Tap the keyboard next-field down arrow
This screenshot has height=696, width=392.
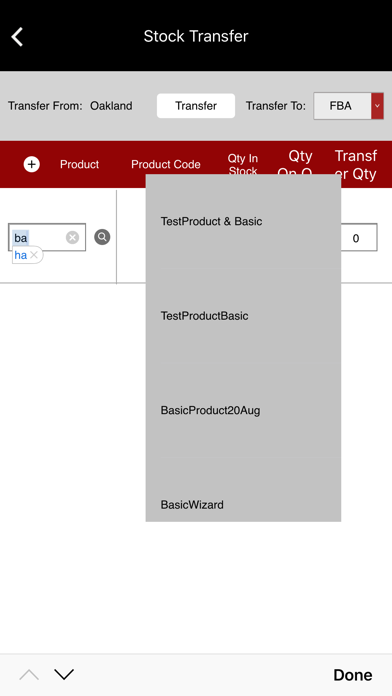click(x=64, y=675)
